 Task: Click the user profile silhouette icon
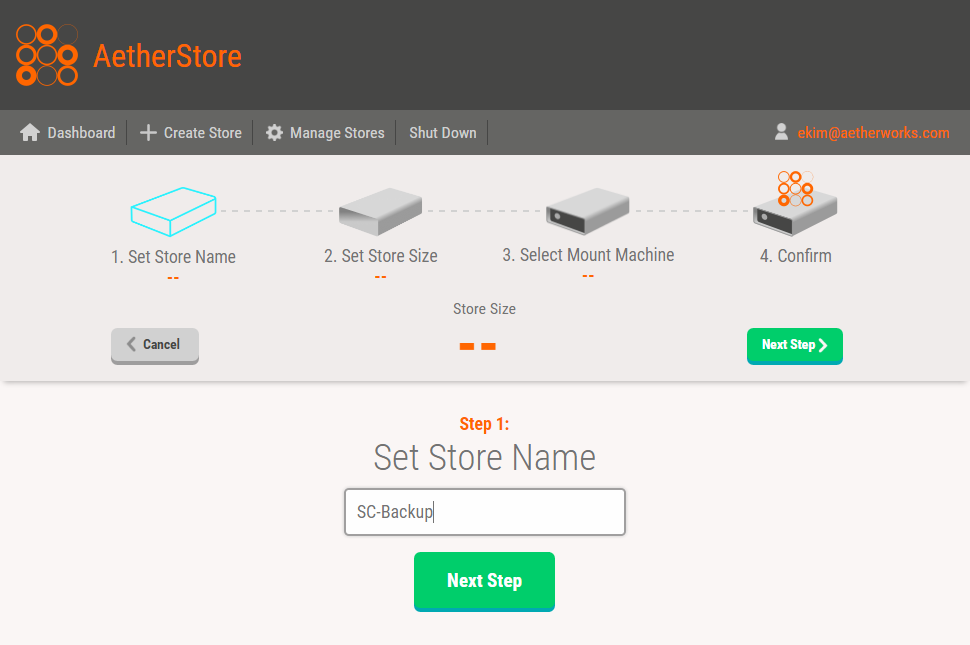click(781, 131)
